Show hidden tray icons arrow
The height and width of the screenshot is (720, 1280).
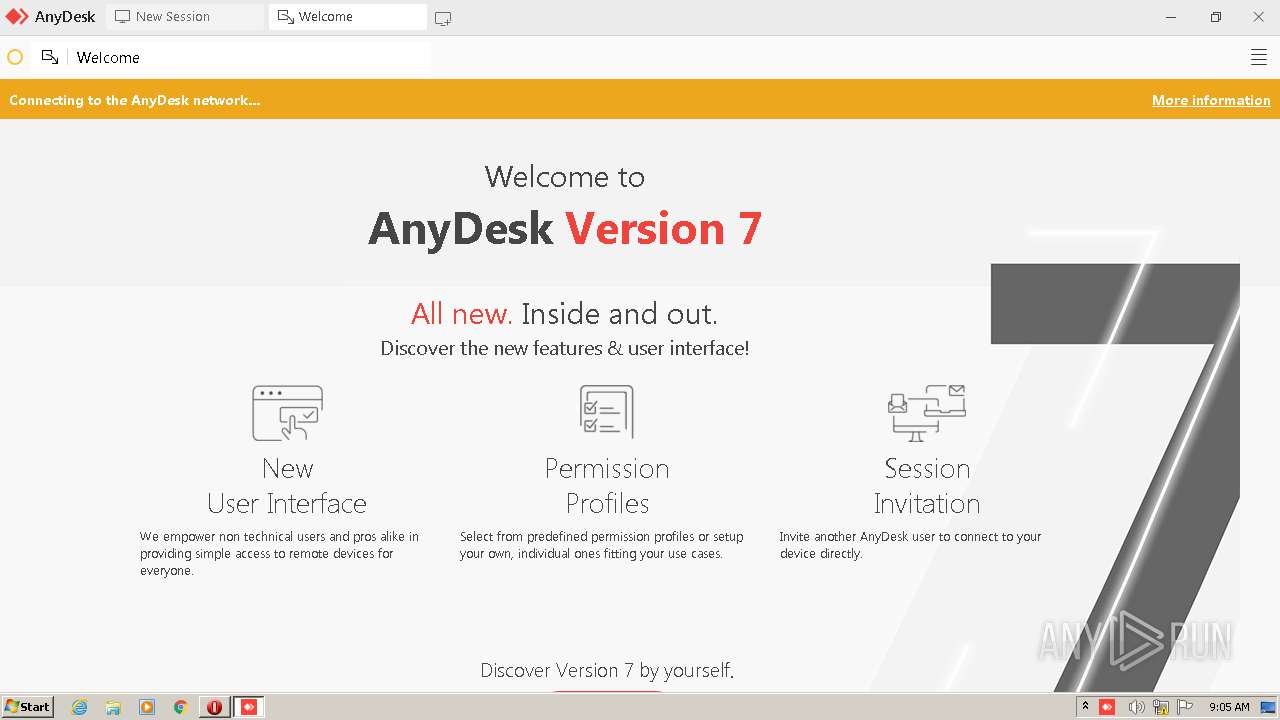pos(1085,707)
